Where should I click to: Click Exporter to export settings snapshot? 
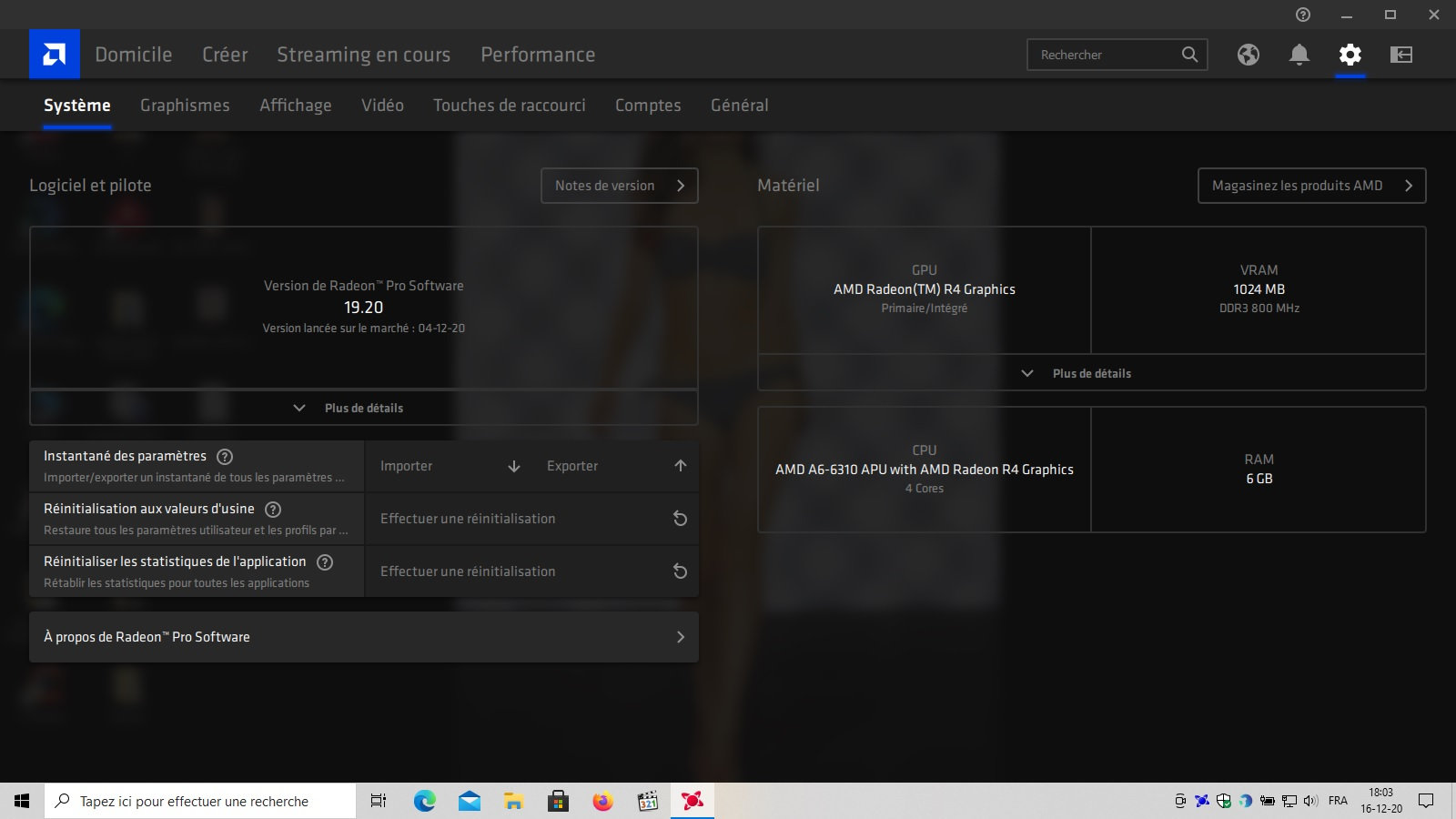pyautogui.click(x=615, y=466)
